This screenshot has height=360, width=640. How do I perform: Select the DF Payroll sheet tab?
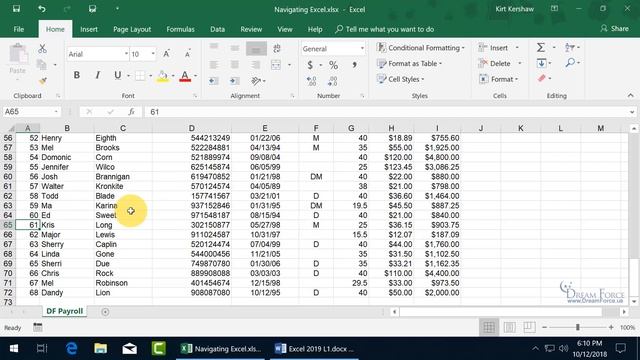(64, 311)
